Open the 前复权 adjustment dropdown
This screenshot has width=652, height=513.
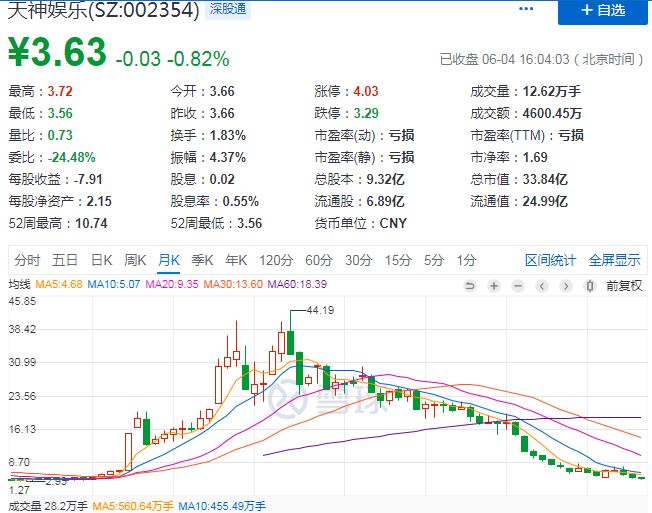coord(624,286)
